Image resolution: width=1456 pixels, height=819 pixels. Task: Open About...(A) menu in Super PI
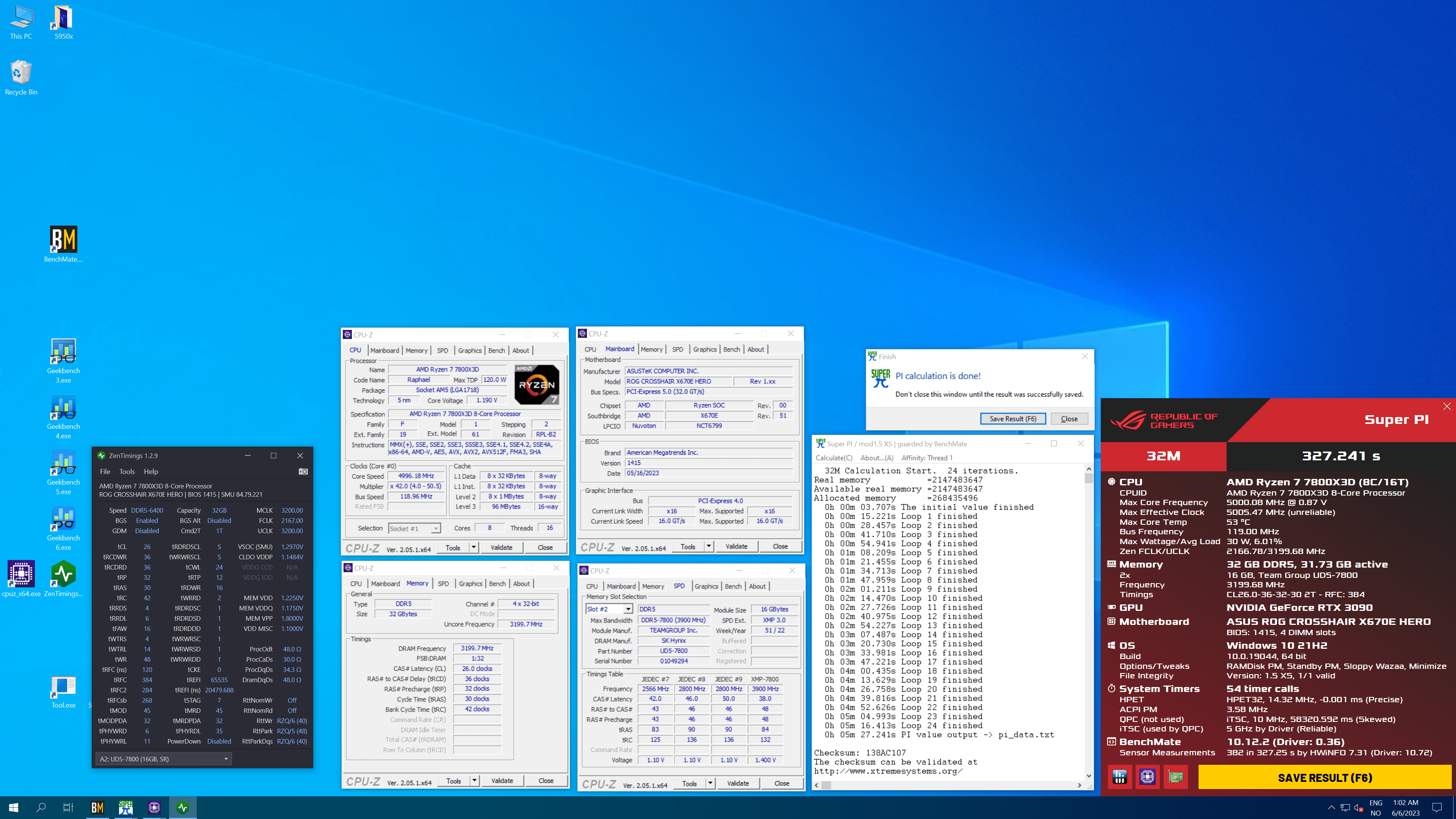877,458
